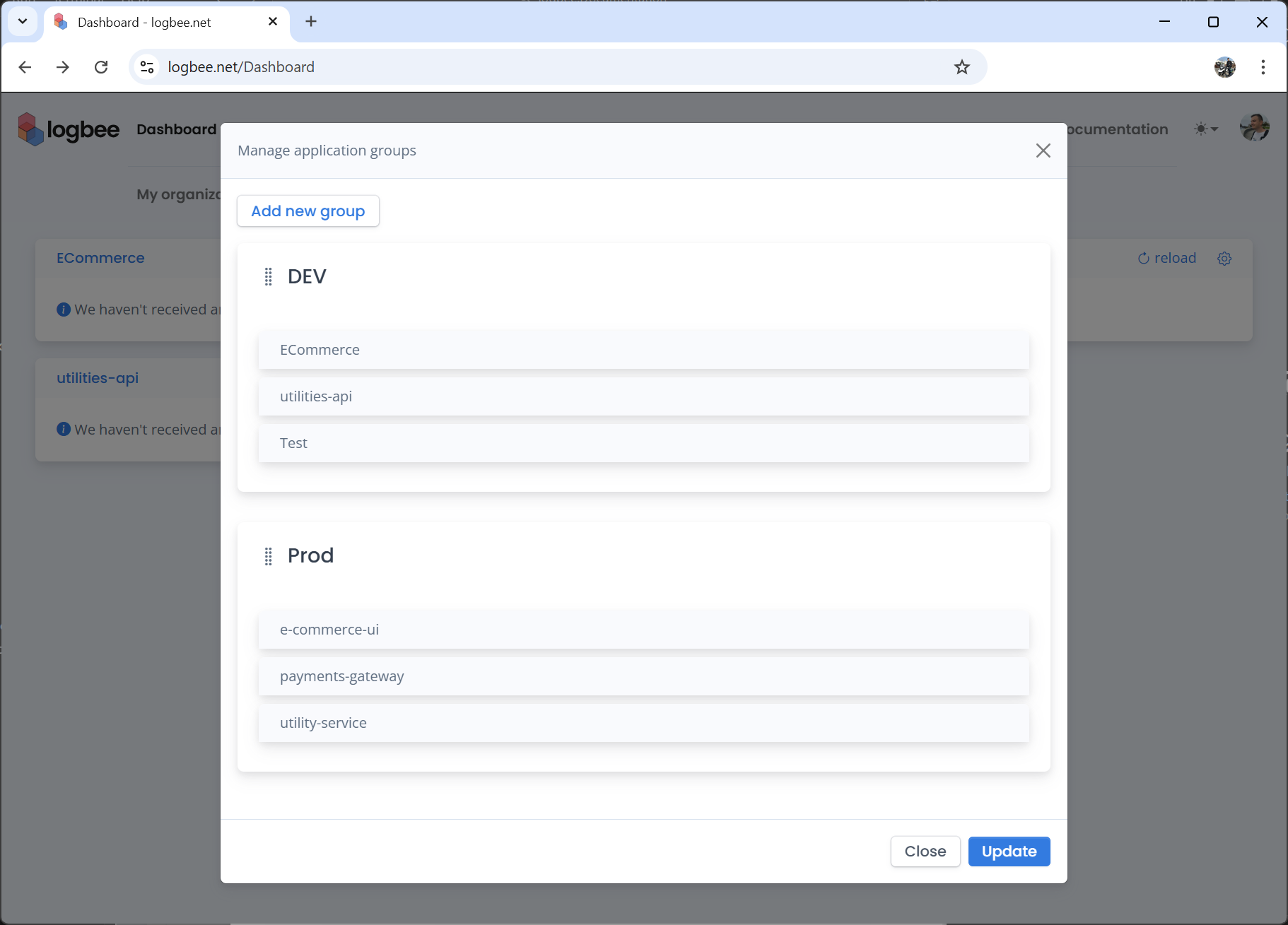Grab the DEV group drag handle
This screenshot has height=925, width=1288.
[268, 276]
